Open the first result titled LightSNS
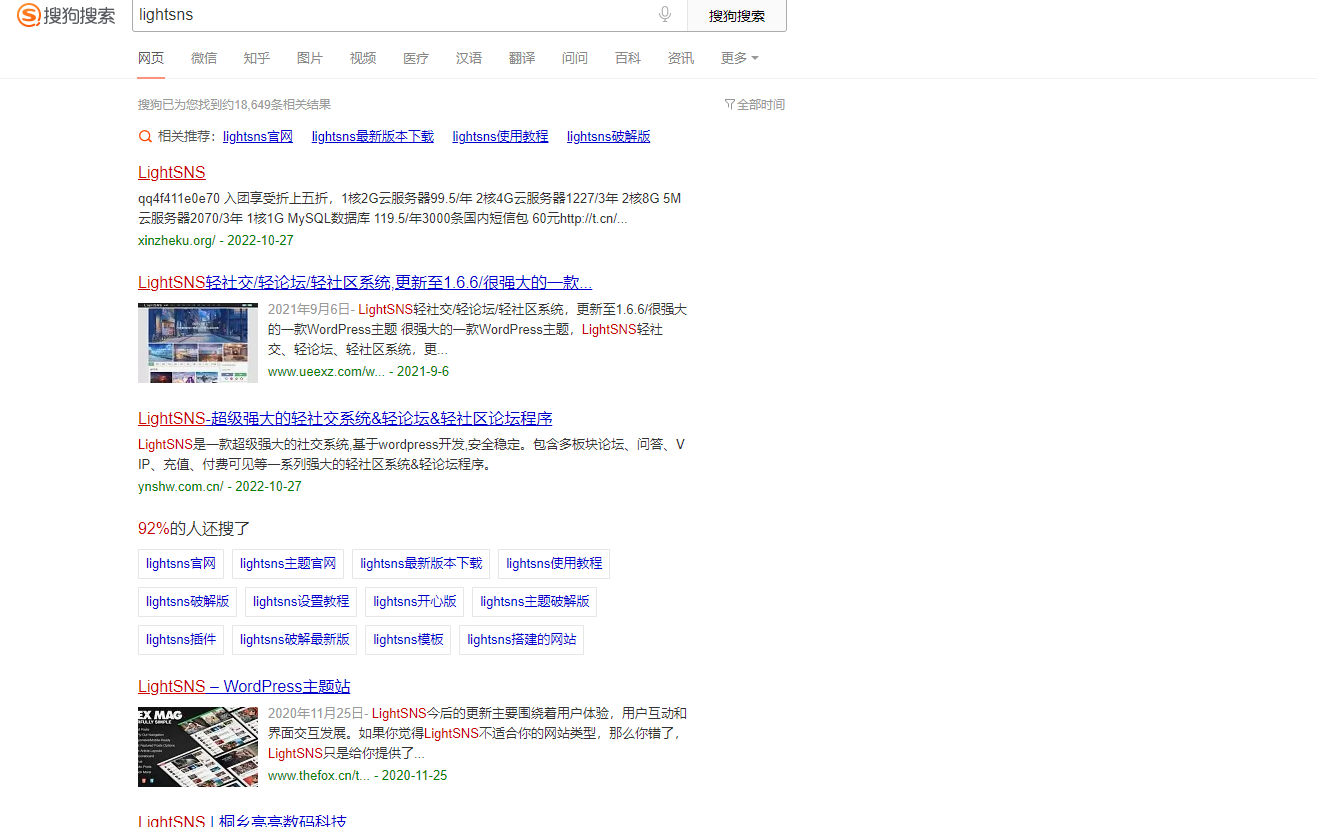 pos(172,173)
